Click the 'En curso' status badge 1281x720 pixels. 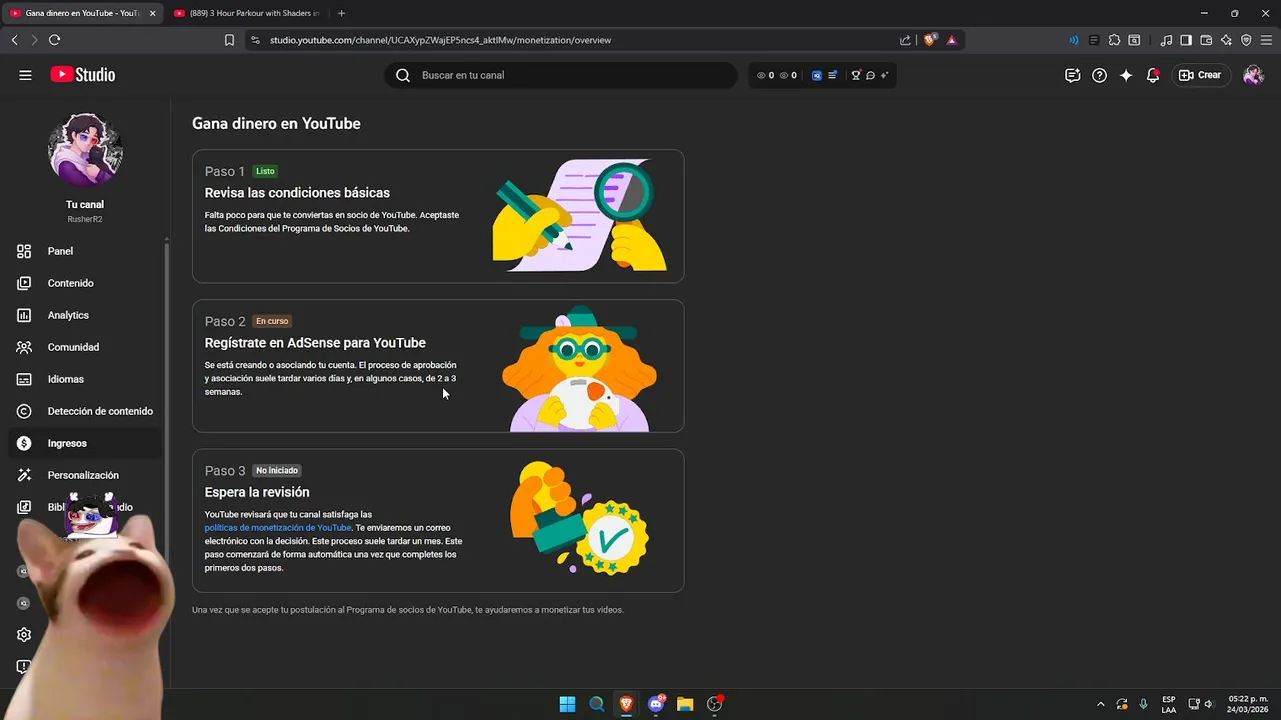(x=272, y=321)
